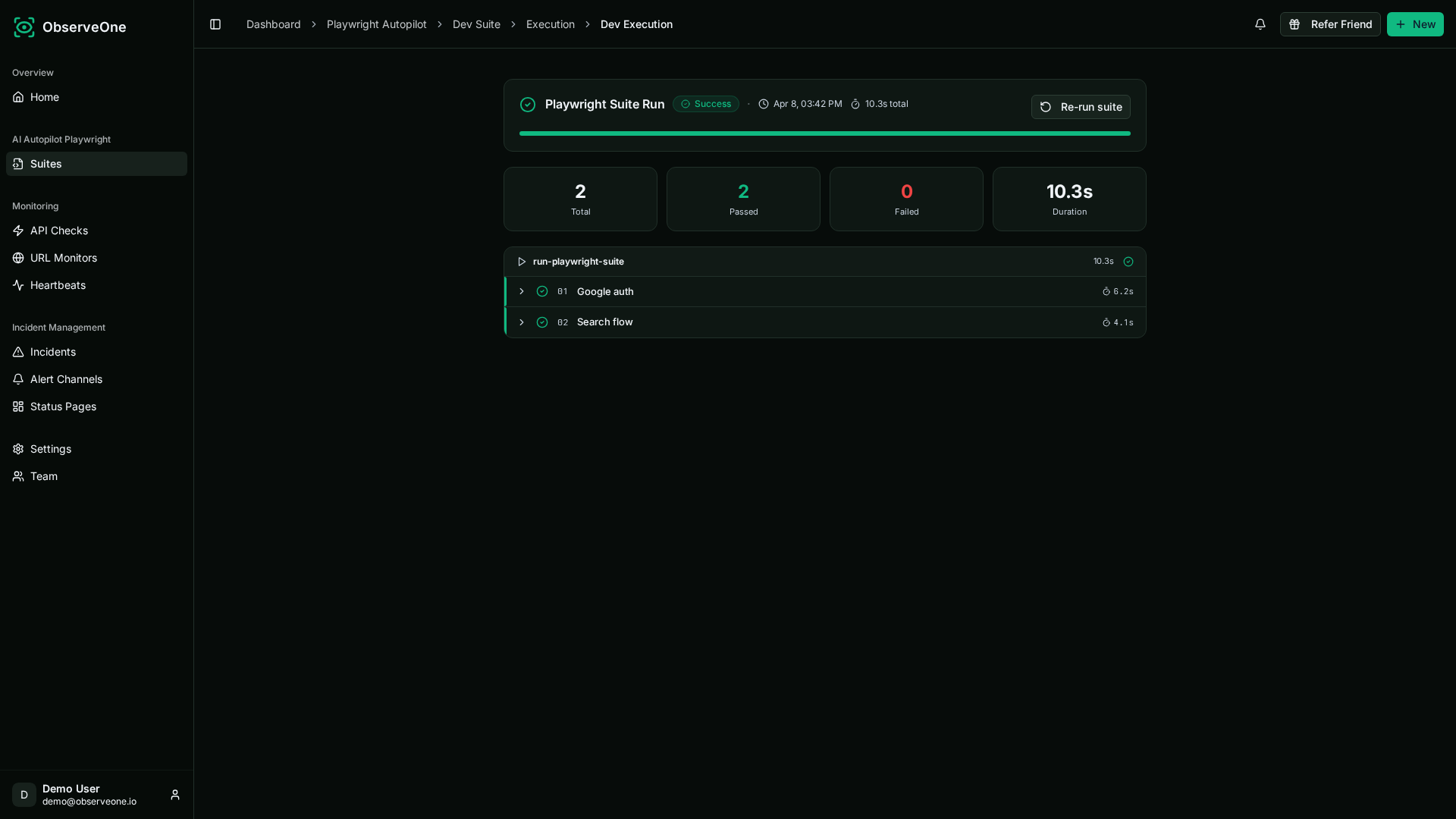Click the Search flow test name
The height and width of the screenshot is (819, 1456).
(604, 322)
